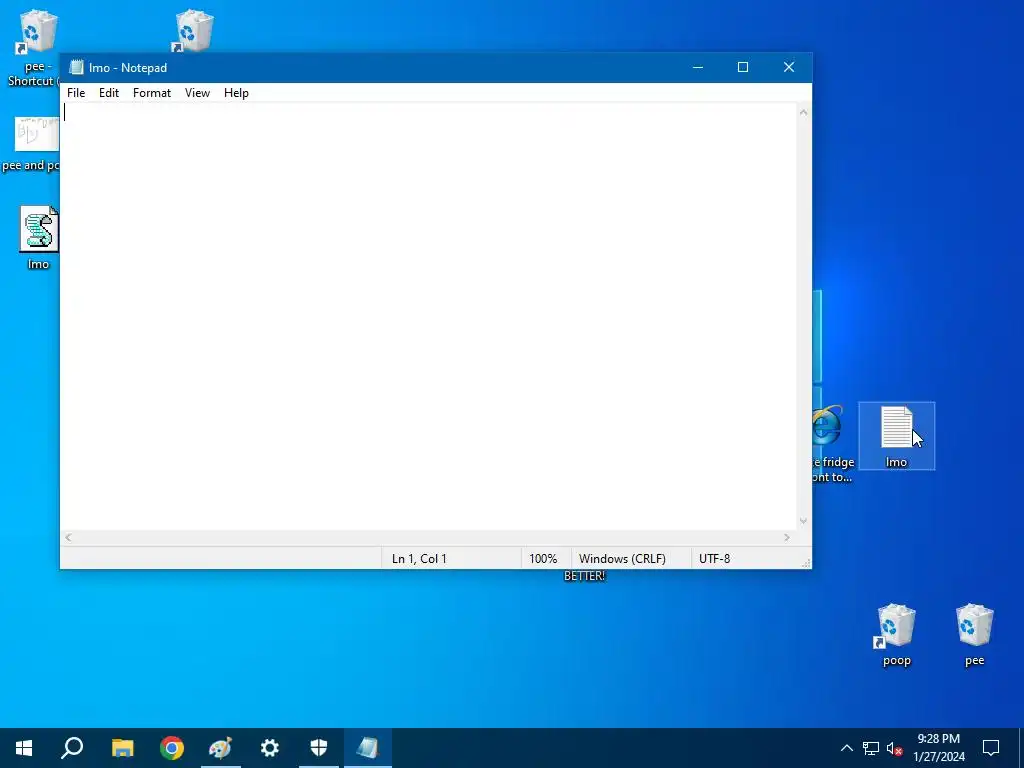
Task: Select the lmo script file desktop icon
Action: tap(39, 237)
